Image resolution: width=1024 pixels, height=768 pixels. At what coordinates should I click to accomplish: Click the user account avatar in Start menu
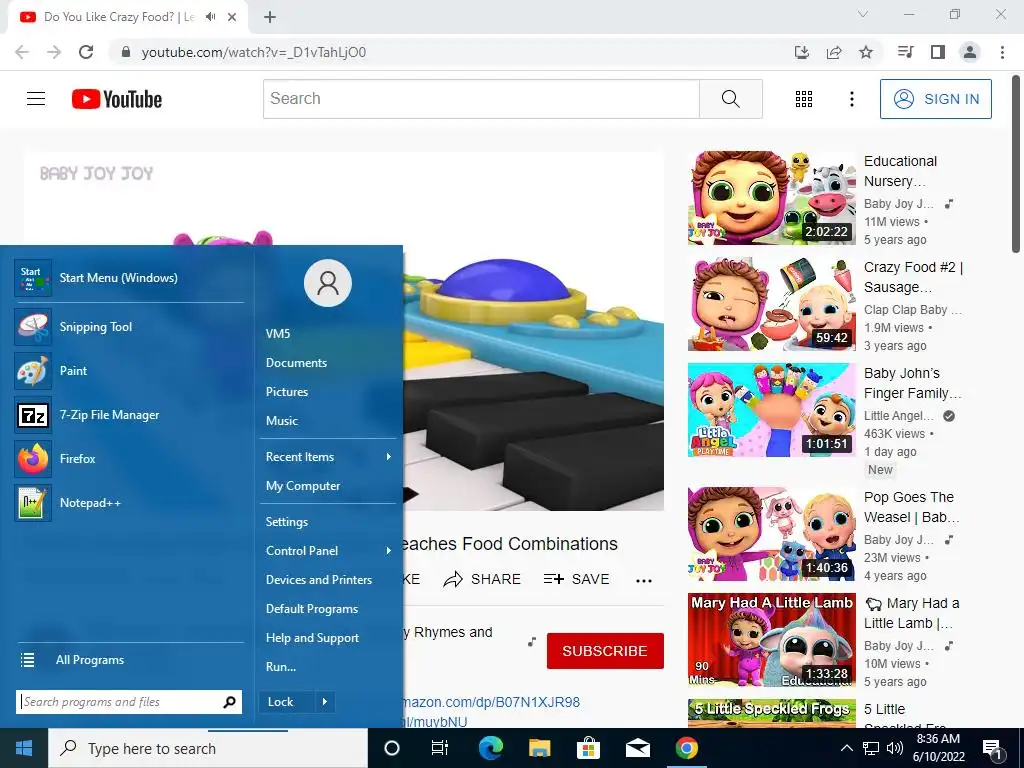[328, 283]
